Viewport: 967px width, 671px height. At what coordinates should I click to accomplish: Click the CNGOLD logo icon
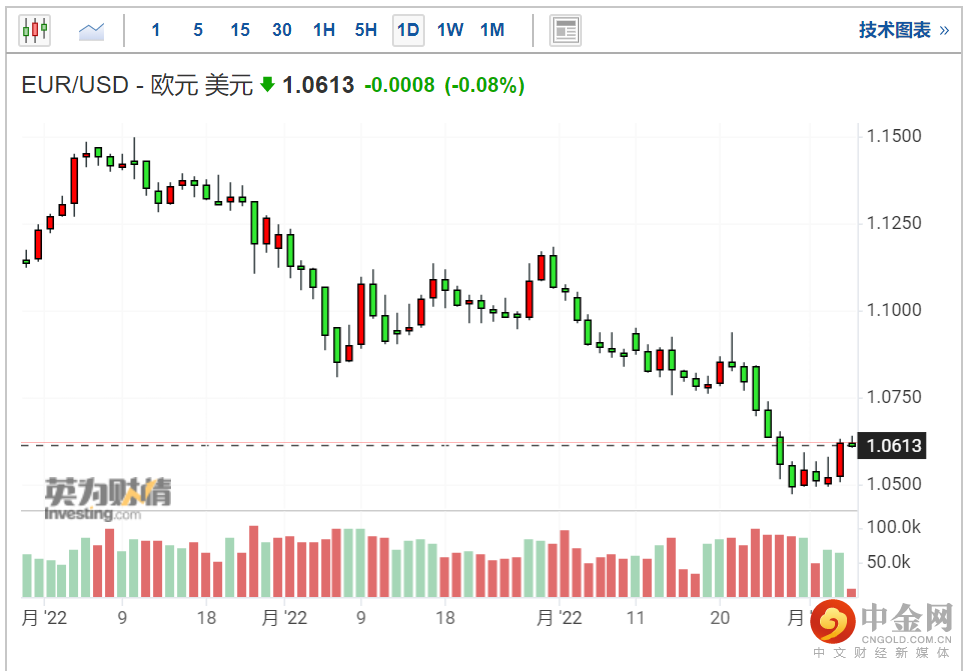833,622
